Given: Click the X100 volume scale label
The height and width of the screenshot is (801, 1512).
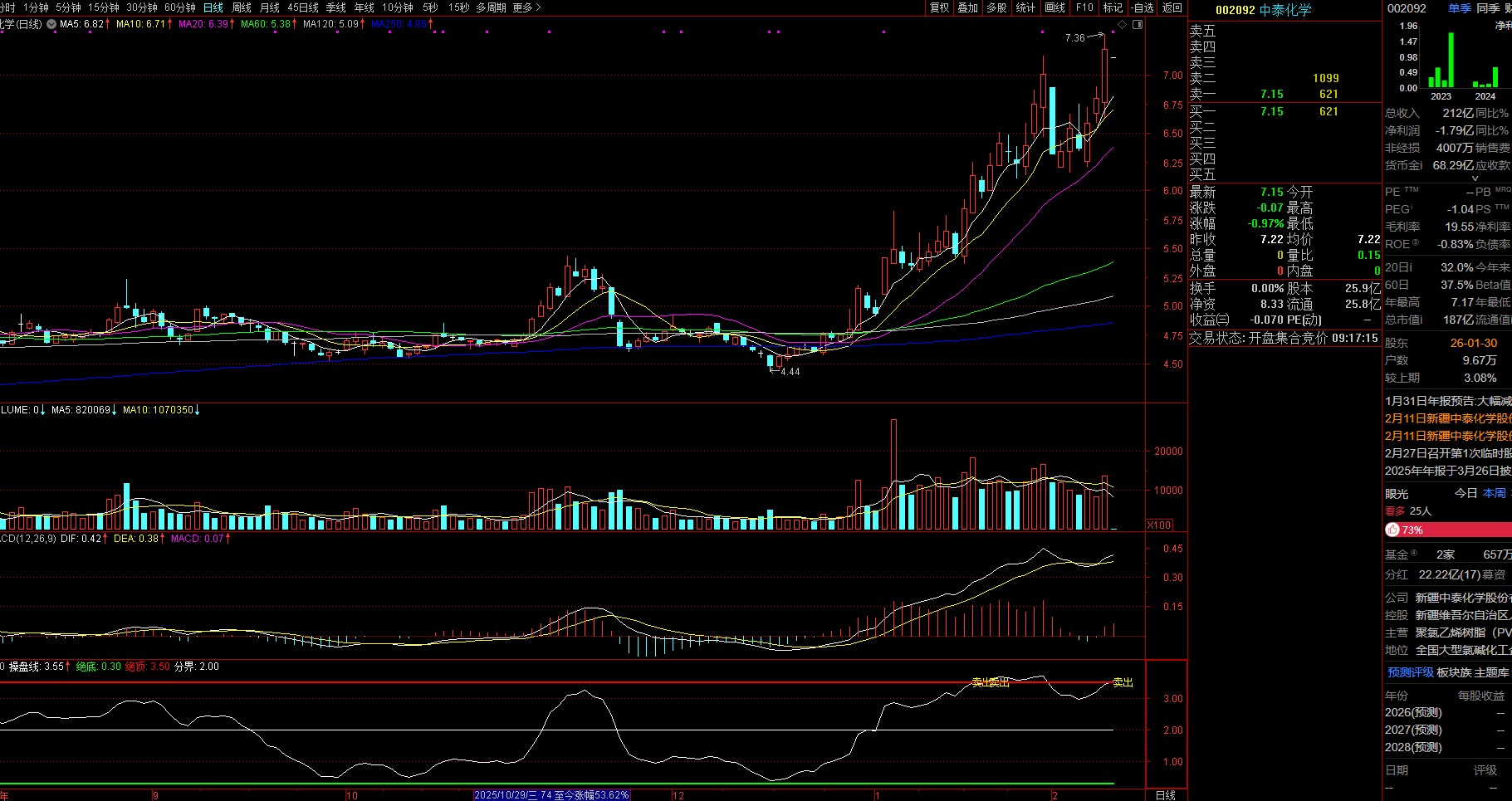Looking at the screenshot, I should tap(1159, 525).
